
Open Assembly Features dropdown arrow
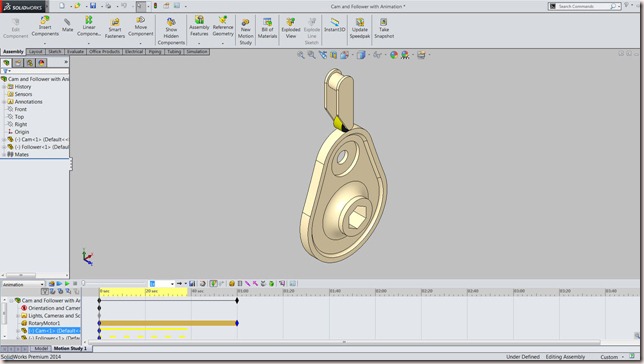pos(199,43)
